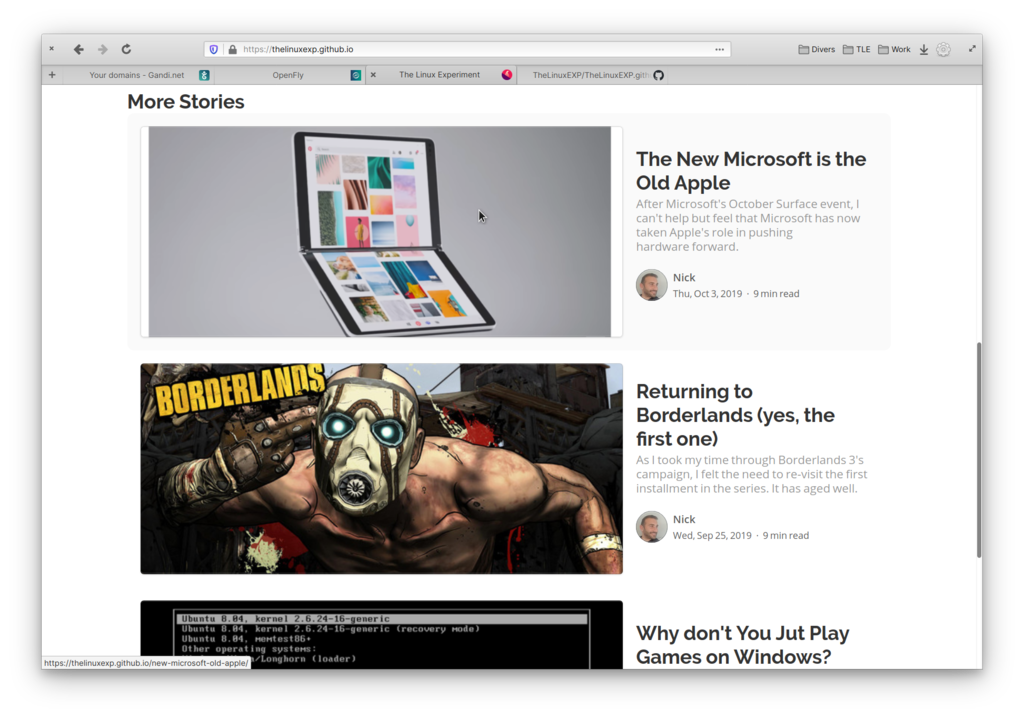The height and width of the screenshot is (718, 1024).
Task: Reload the current page
Action: point(127,49)
